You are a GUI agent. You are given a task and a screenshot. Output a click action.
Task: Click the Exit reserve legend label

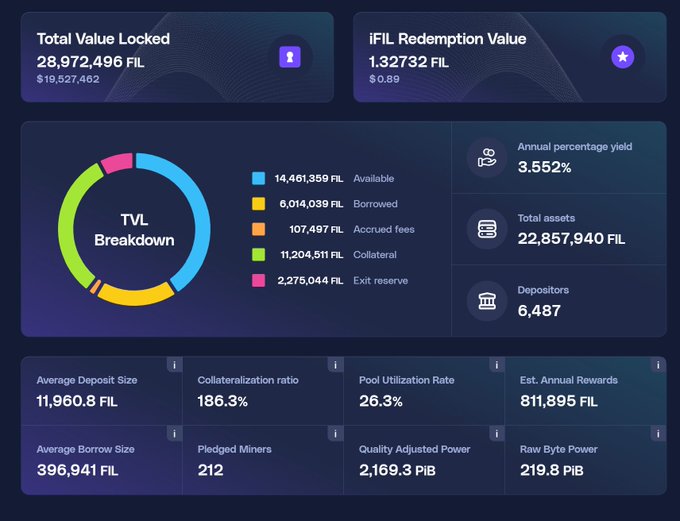pos(381,281)
